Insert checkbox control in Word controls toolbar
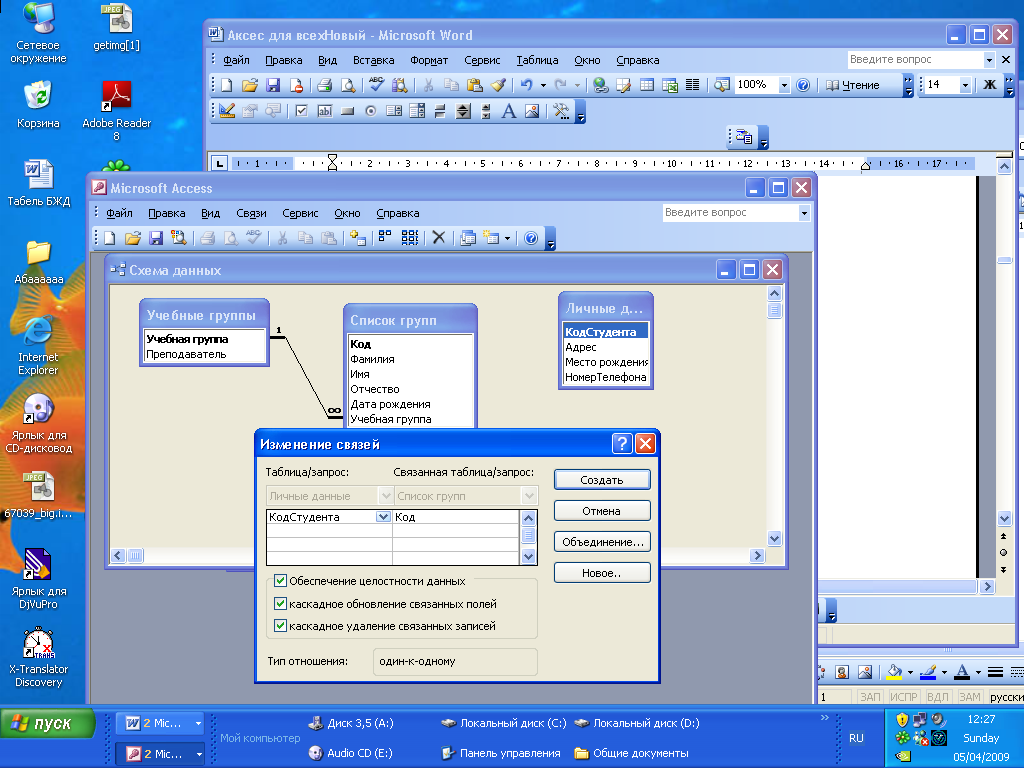The width and height of the screenshot is (1024, 768). [301, 111]
